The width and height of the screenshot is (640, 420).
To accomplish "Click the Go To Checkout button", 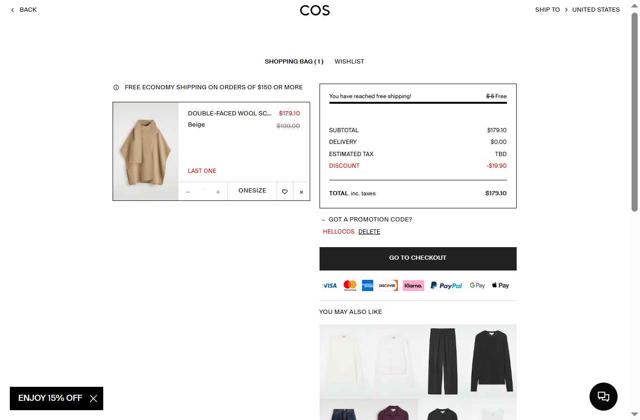I will click(x=418, y=258).
